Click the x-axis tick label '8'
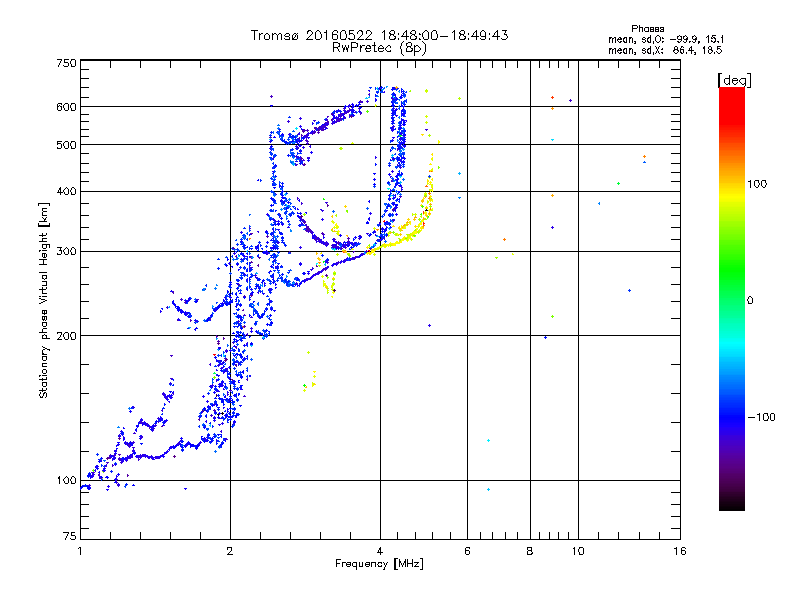Image resolution: width=800 pixels, height=600 pixels. click(530, 551)
